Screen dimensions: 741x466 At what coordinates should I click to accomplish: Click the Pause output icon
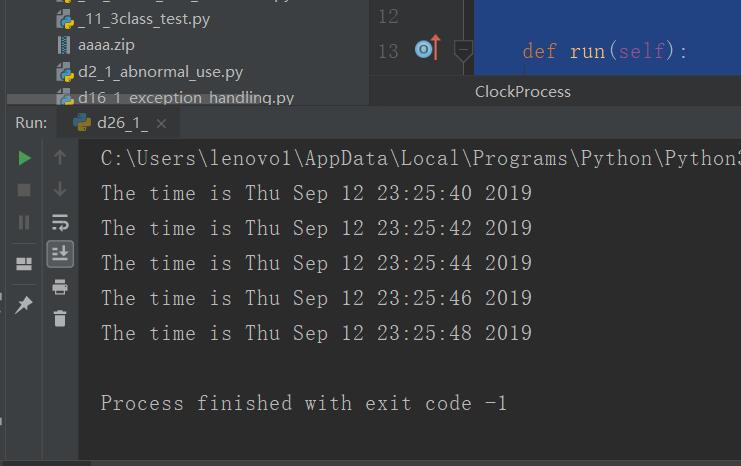(x=24, y=222)
